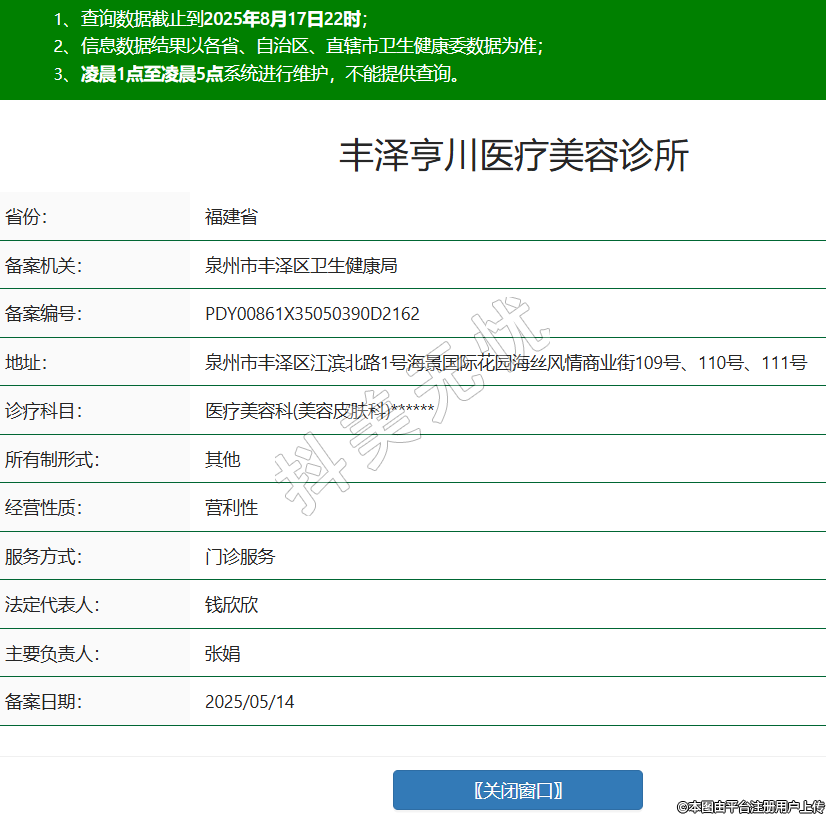The height and width of the screenshot is (814, 826).
Task: Click the address text starting with 泉州市丰泽区江滨北路
Action: 505,362
